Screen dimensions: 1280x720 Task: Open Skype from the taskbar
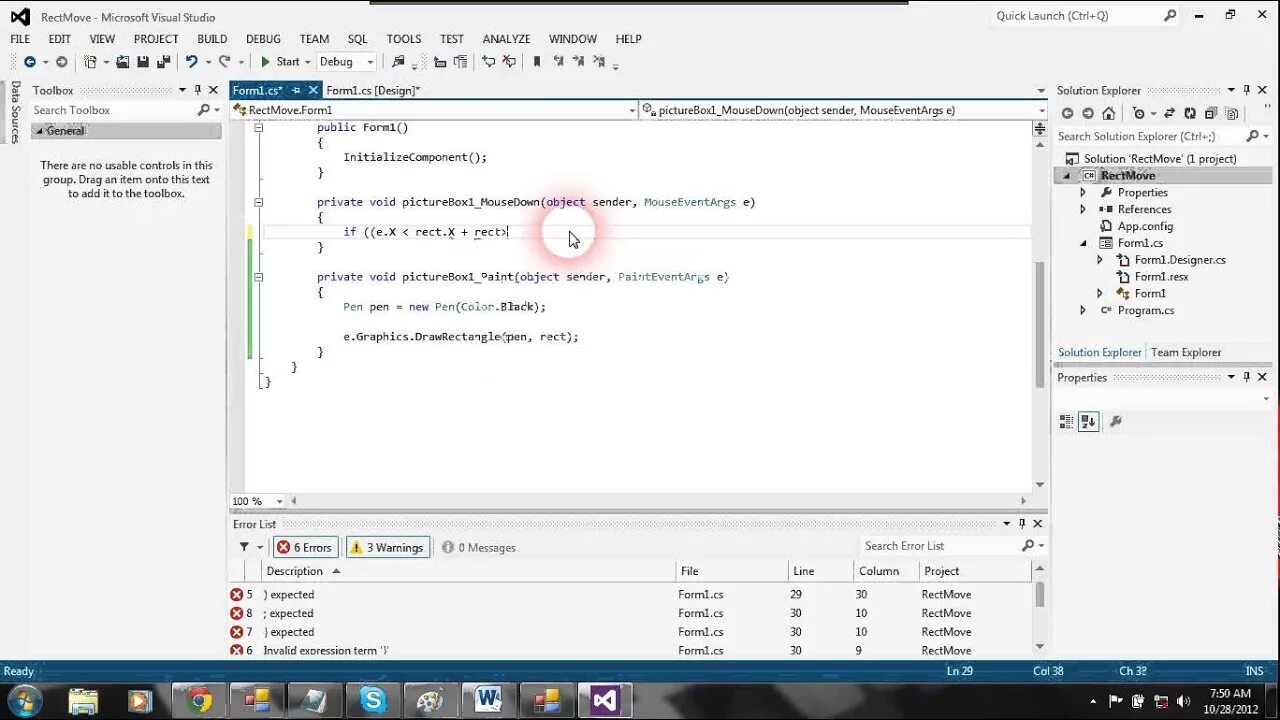tap(373, 700)
